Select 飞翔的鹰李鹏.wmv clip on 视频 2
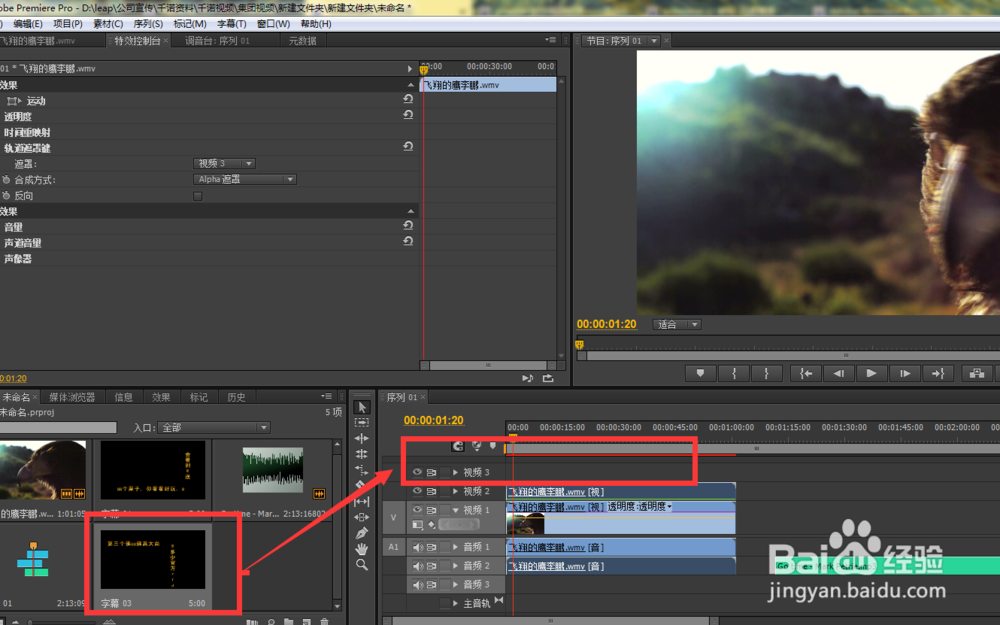 (621, 492)
